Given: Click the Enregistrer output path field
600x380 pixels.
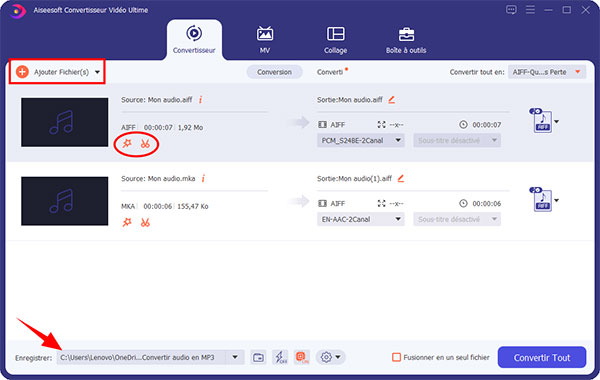Looking at the screenshot, I should (141, 357).
